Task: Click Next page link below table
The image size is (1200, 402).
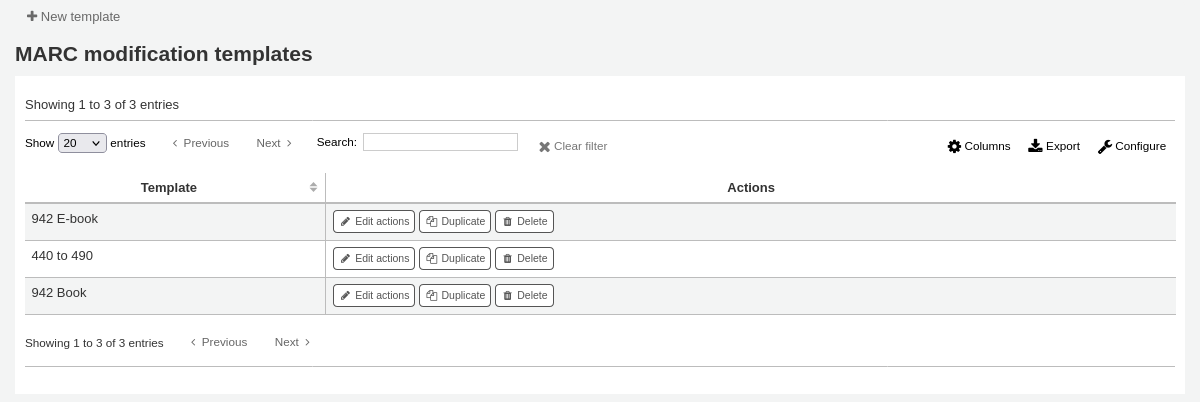Action: [x=292, y=342]
